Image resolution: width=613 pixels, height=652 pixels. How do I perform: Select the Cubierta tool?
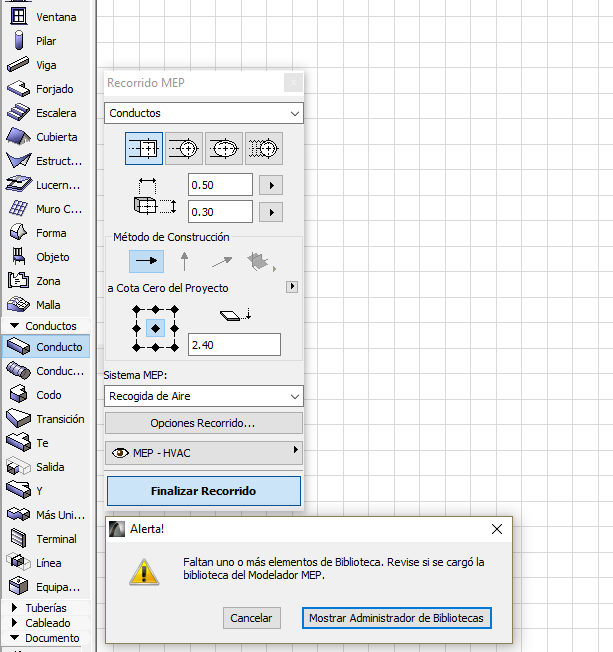[x=46, y=137]
